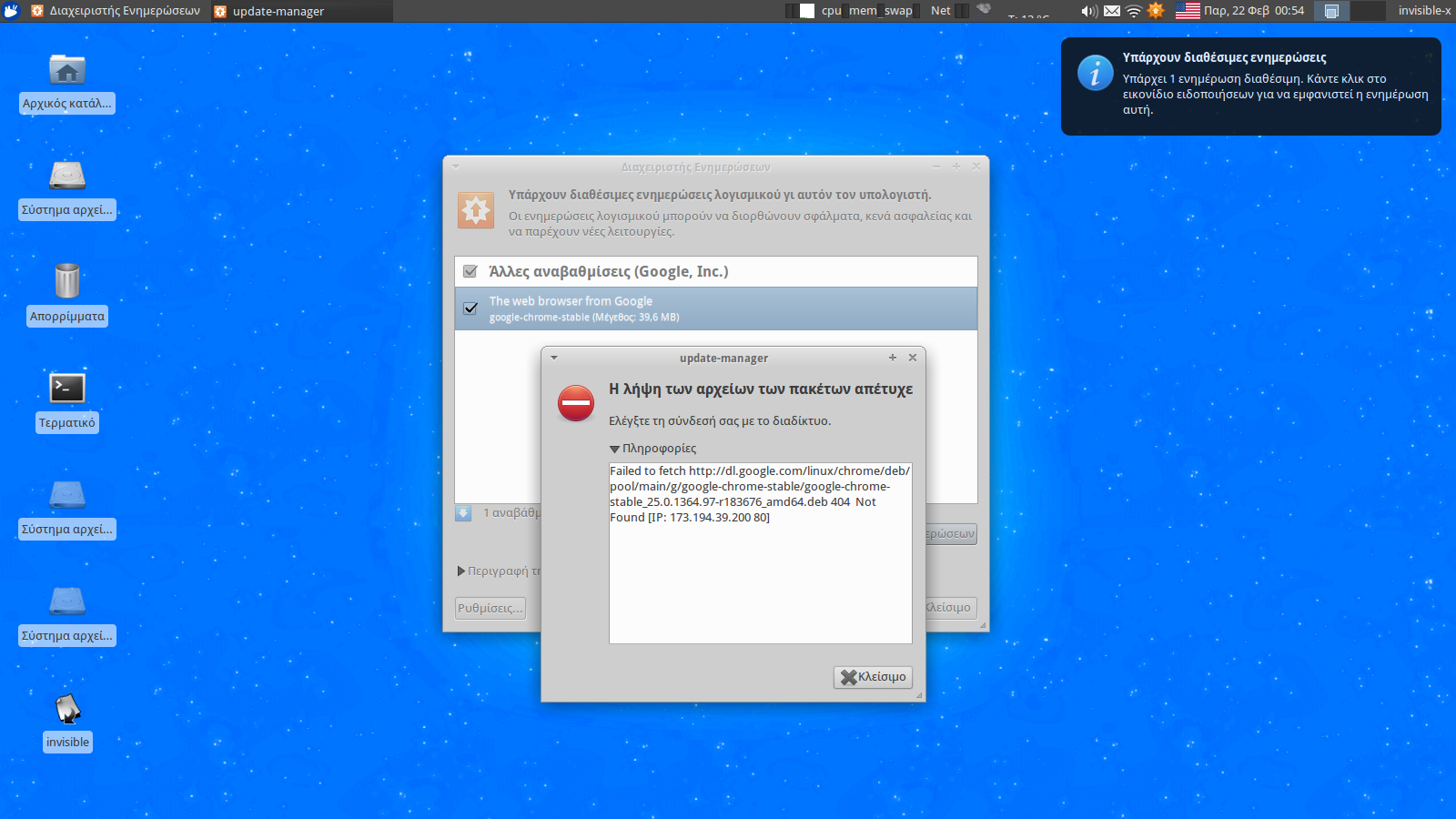The height and width of the screenshot is (819, 1456).
Task: Open the Xfce applications menu mouse icon
Action: click(x=11, y=11)
